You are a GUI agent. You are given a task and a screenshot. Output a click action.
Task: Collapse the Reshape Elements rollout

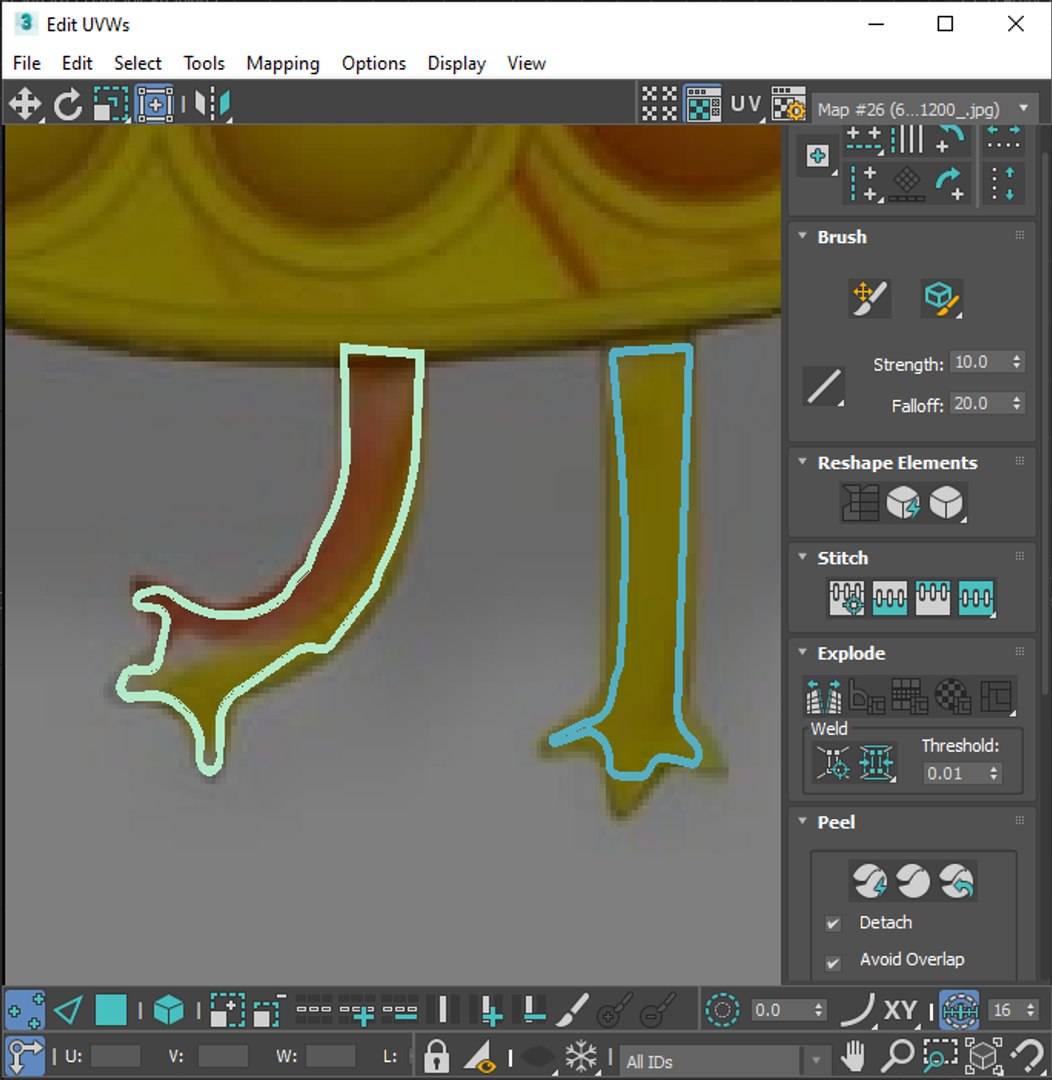click(802, 461)
